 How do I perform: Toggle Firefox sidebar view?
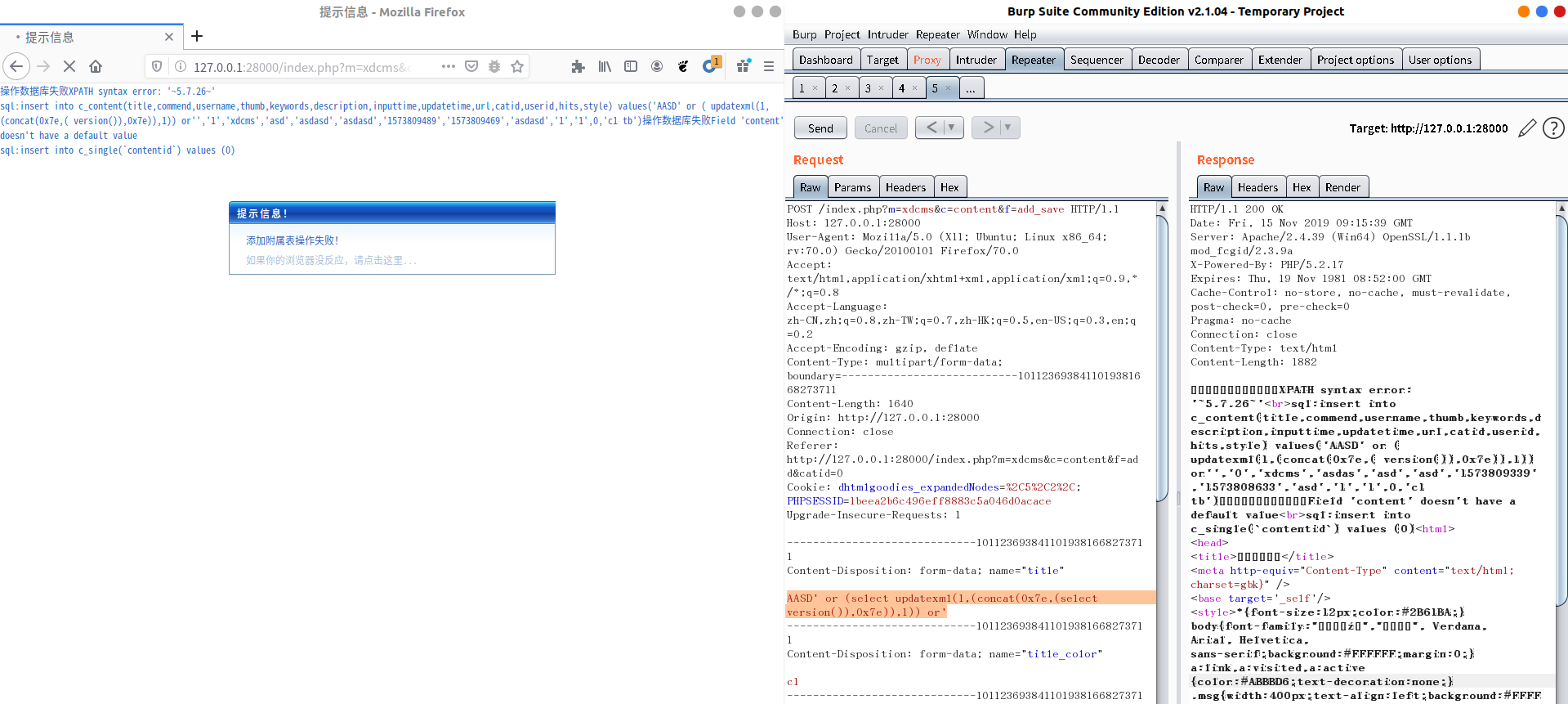click(x=631, y=66)
